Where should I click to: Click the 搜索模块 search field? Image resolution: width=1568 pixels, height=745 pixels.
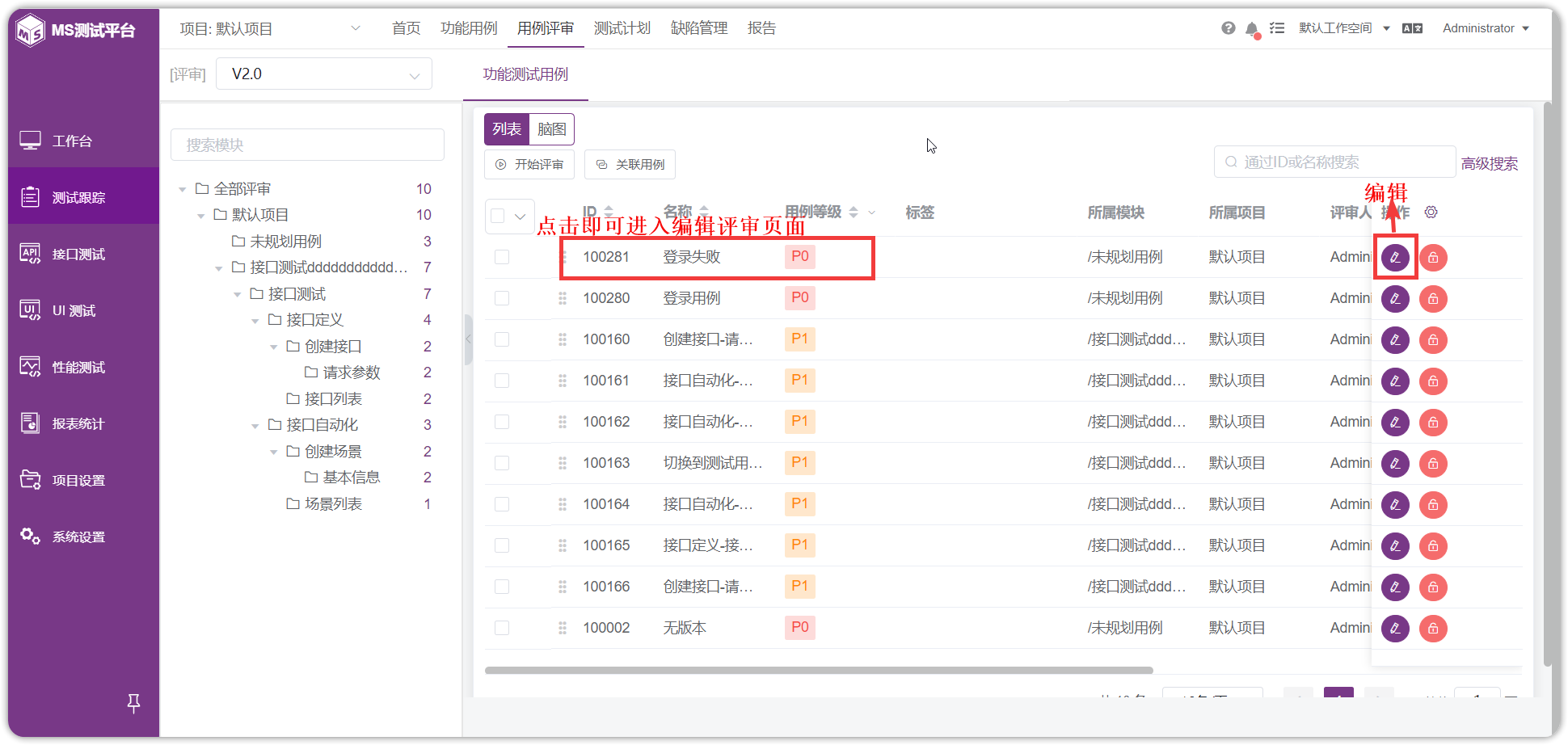pyautogui.click(x=307, y=145)
